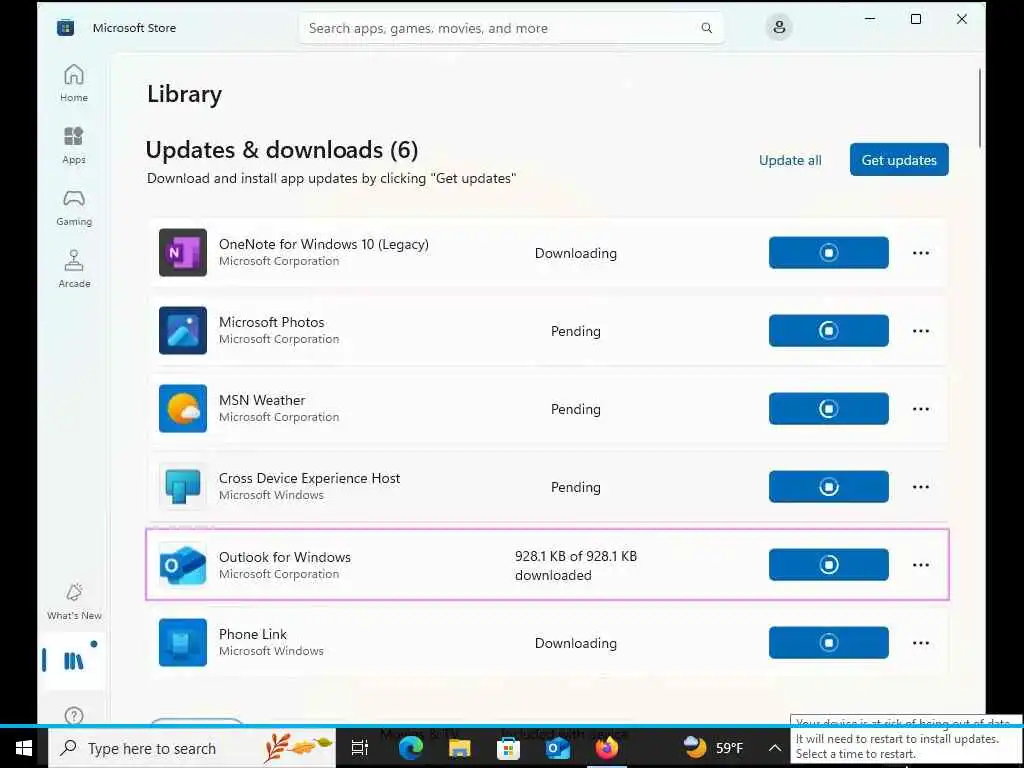Viewport: 1024px width, 768px height.
Task: Open more options for Microsoft Photos
Action: click(921, 330)
